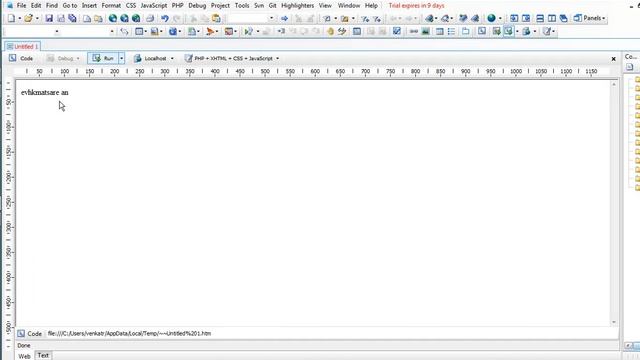Image resolution: width=640 pixels, height=360 pixels.
Task: Click the hand icon in second toolbar
Action: tap(330, 31)
